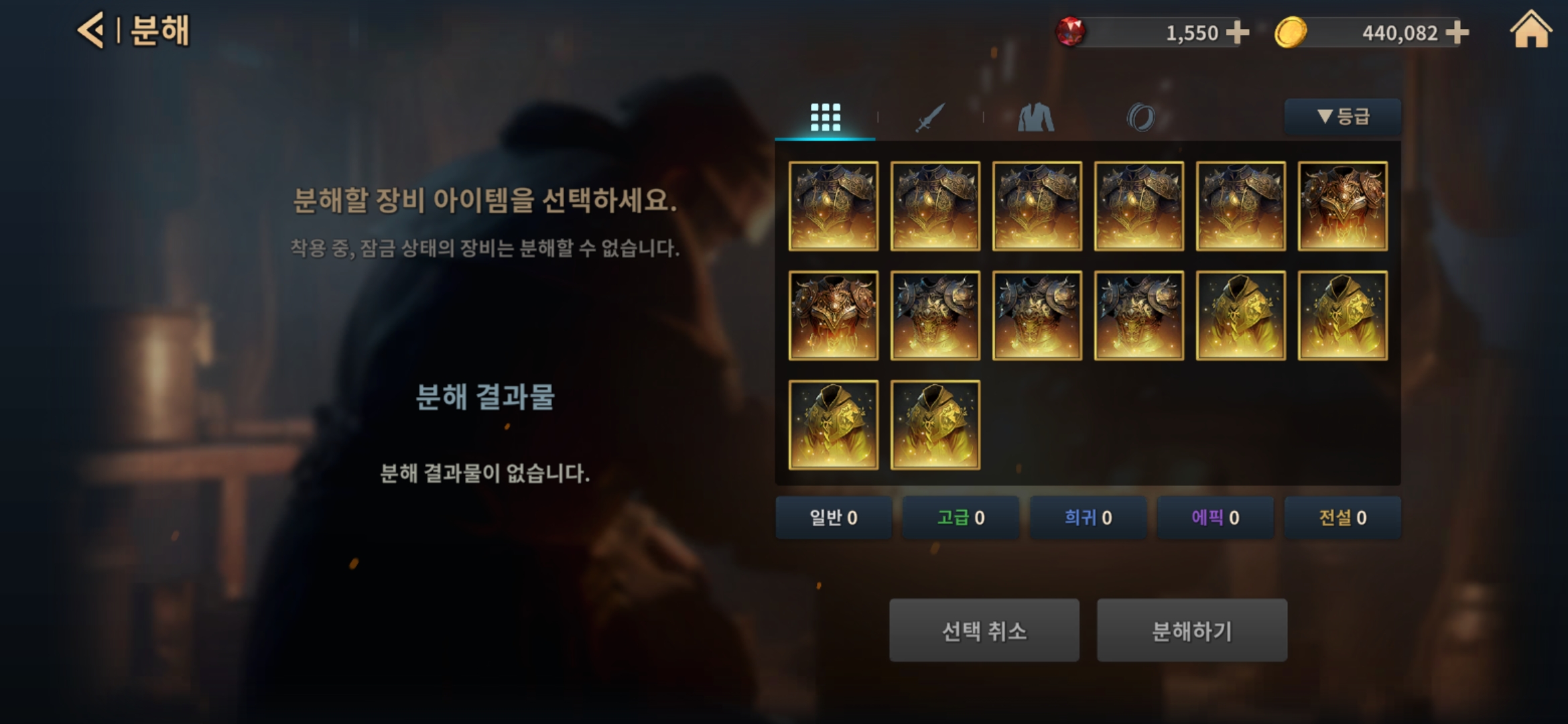Go back using the arrow beside 분해

90,31
